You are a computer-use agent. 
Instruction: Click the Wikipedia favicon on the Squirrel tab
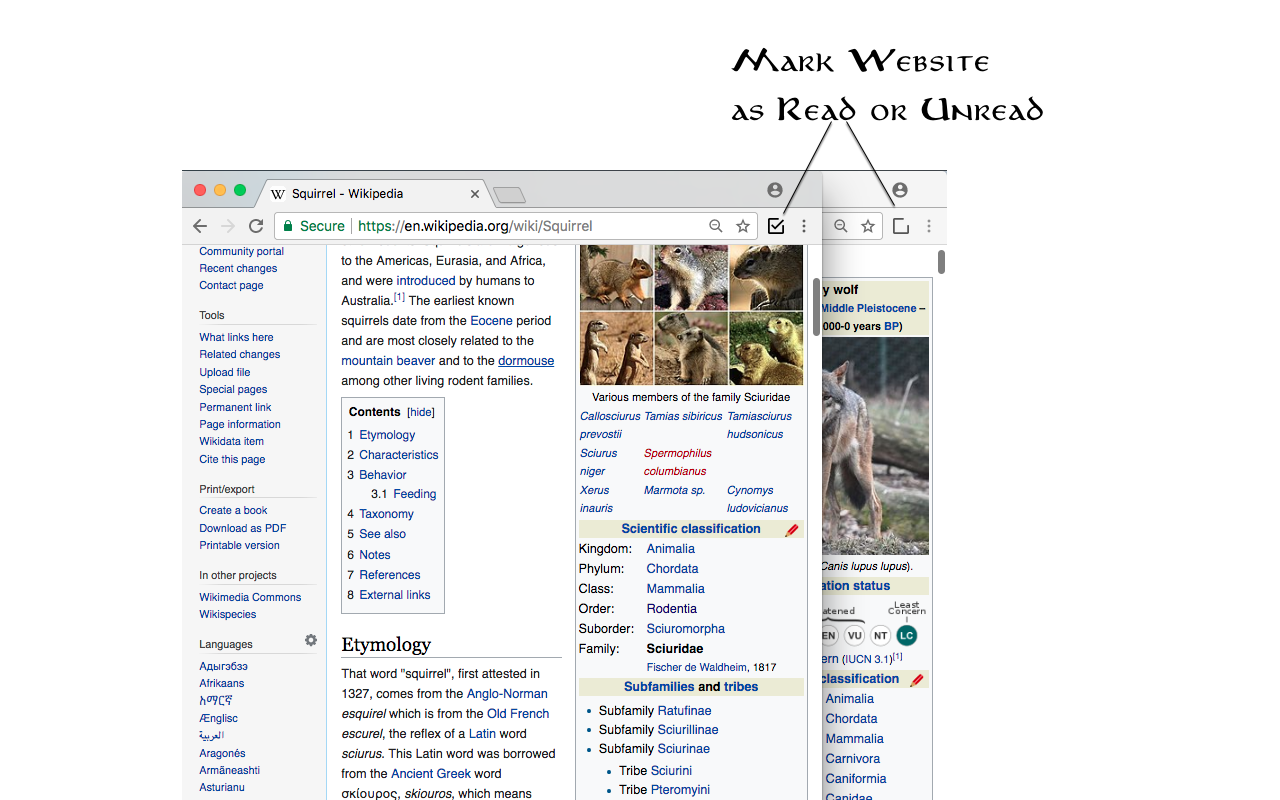[x=278, y=194]
